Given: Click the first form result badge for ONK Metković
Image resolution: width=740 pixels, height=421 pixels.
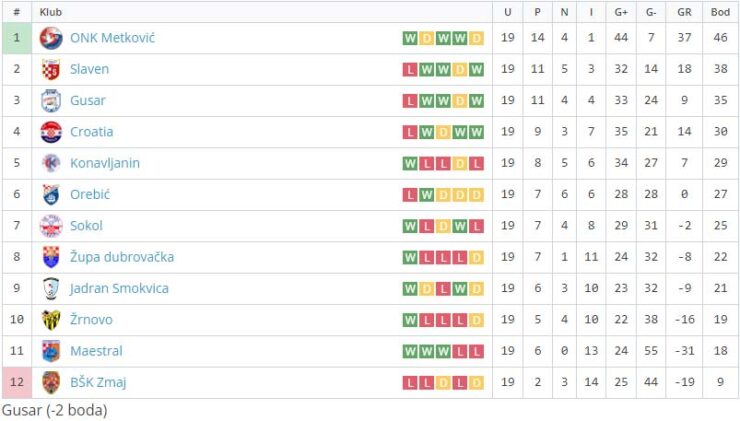Looking at the screenshot, I should click(410, 38).
